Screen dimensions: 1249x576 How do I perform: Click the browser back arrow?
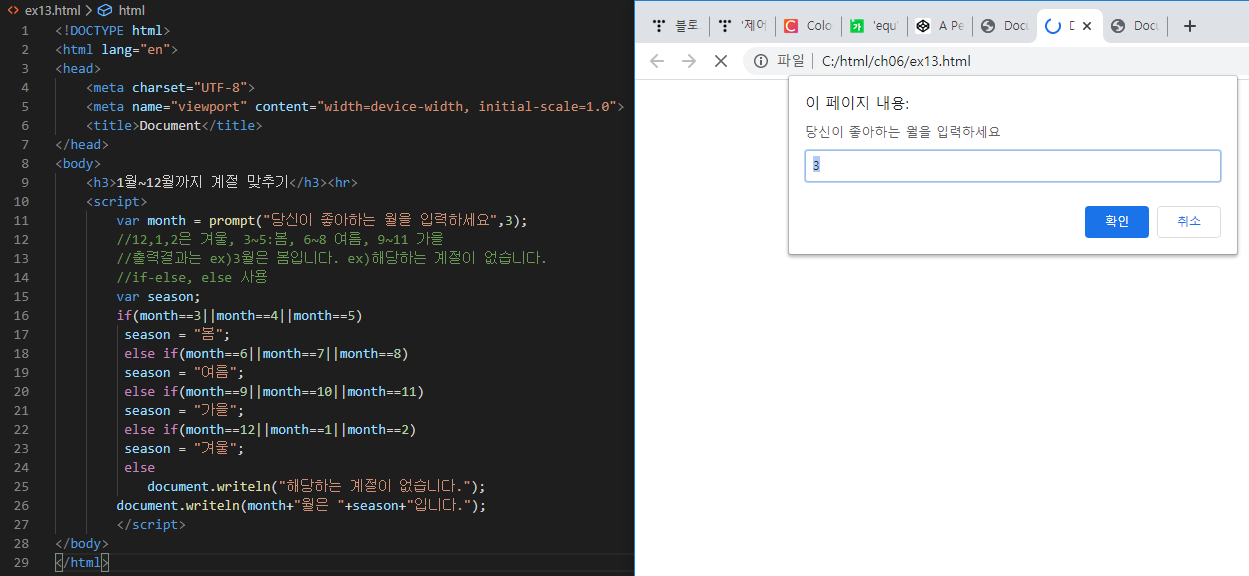point(657,61)
